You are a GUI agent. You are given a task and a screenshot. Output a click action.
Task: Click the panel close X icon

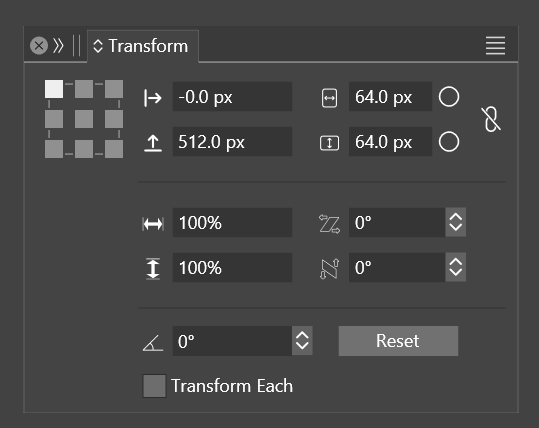point(39,45)
